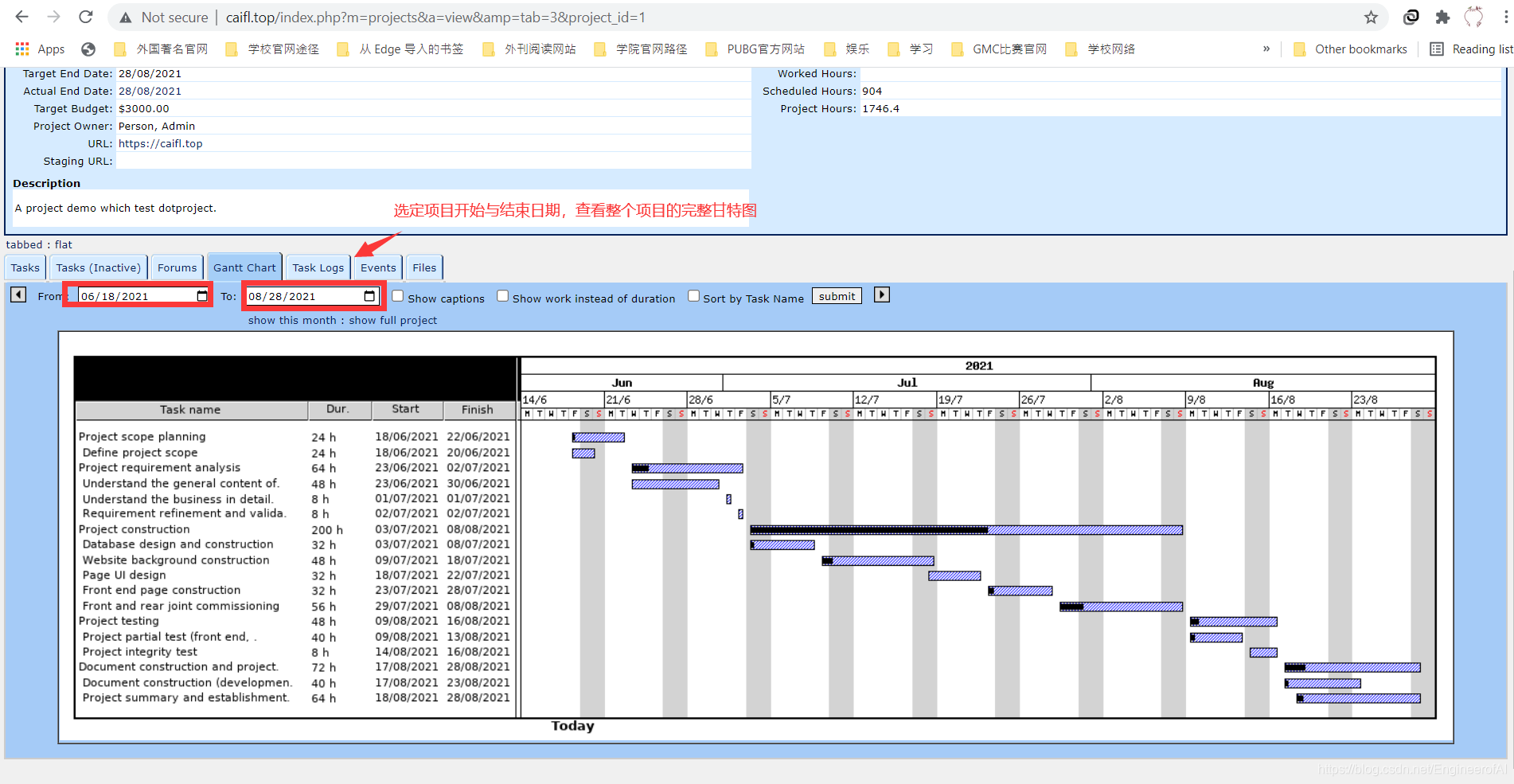Open the 学校官网途径 bookmark folder

click(x=272, y=49)
